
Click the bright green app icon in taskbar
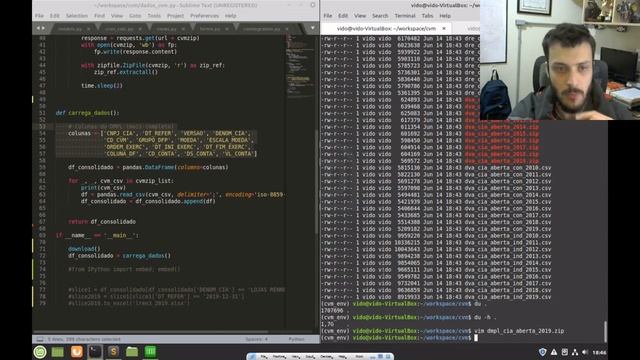[150, 352]
